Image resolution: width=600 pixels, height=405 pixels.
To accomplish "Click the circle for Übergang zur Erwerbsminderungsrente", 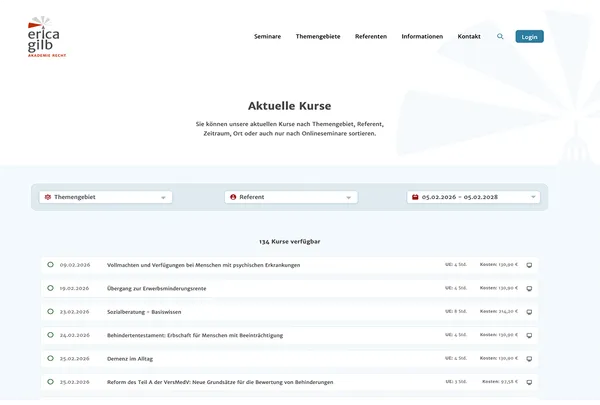I will [x=50, y=288].
